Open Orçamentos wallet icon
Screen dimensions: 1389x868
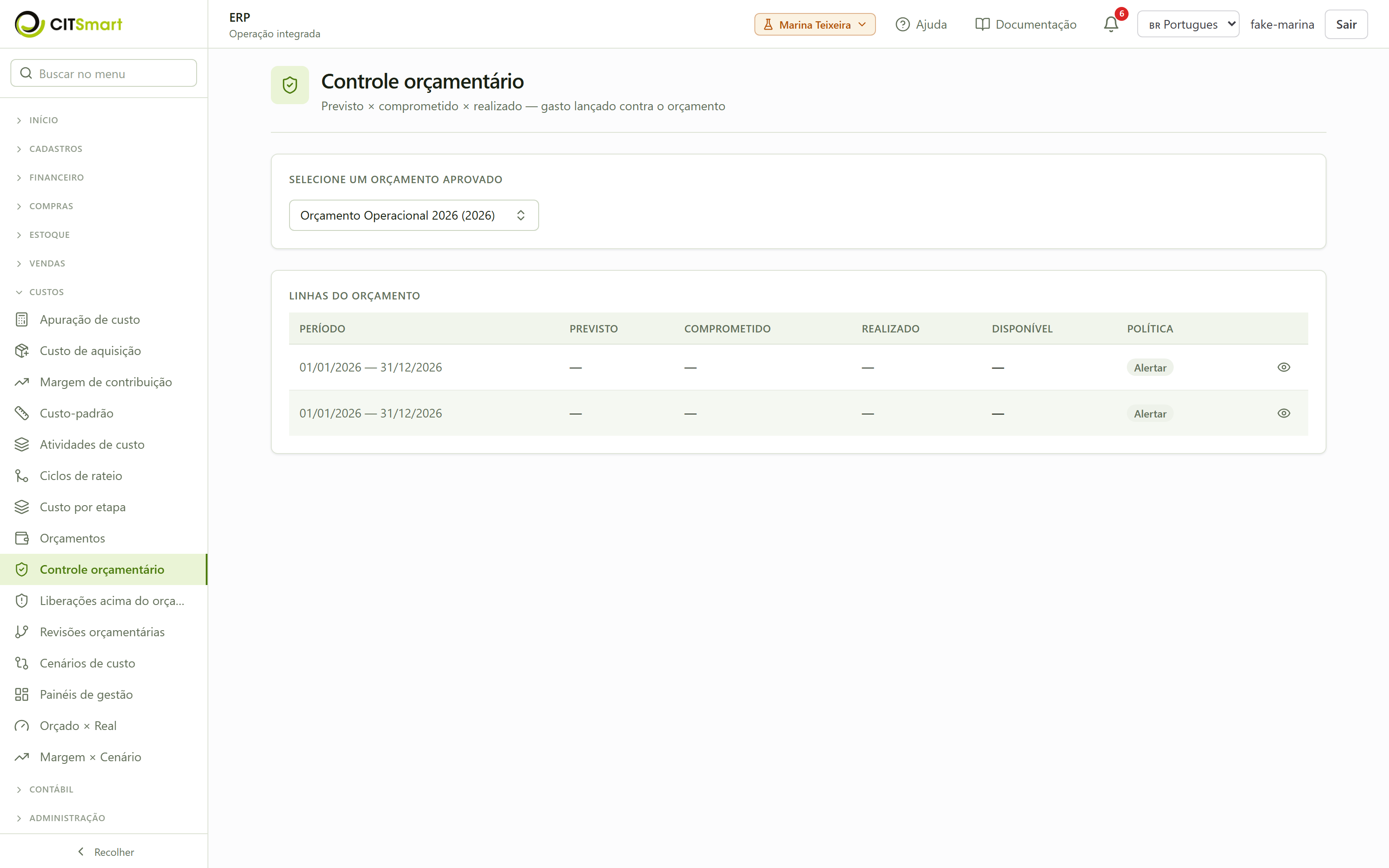point(22,538)
